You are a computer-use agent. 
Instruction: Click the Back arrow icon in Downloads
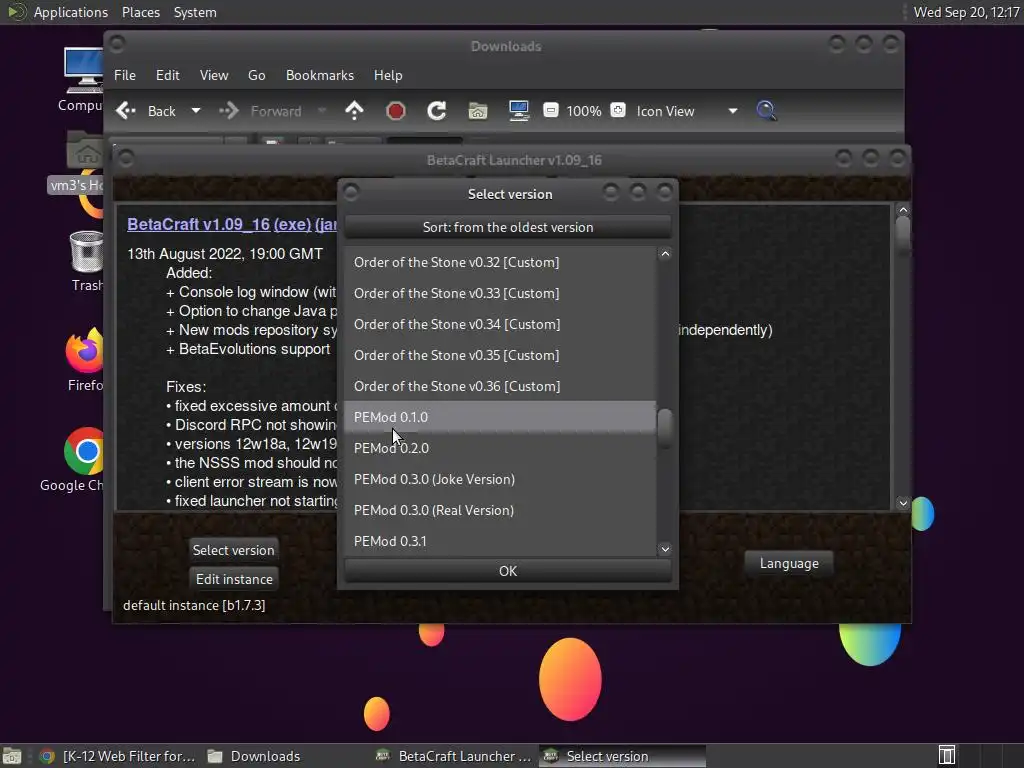click(126, 111)
